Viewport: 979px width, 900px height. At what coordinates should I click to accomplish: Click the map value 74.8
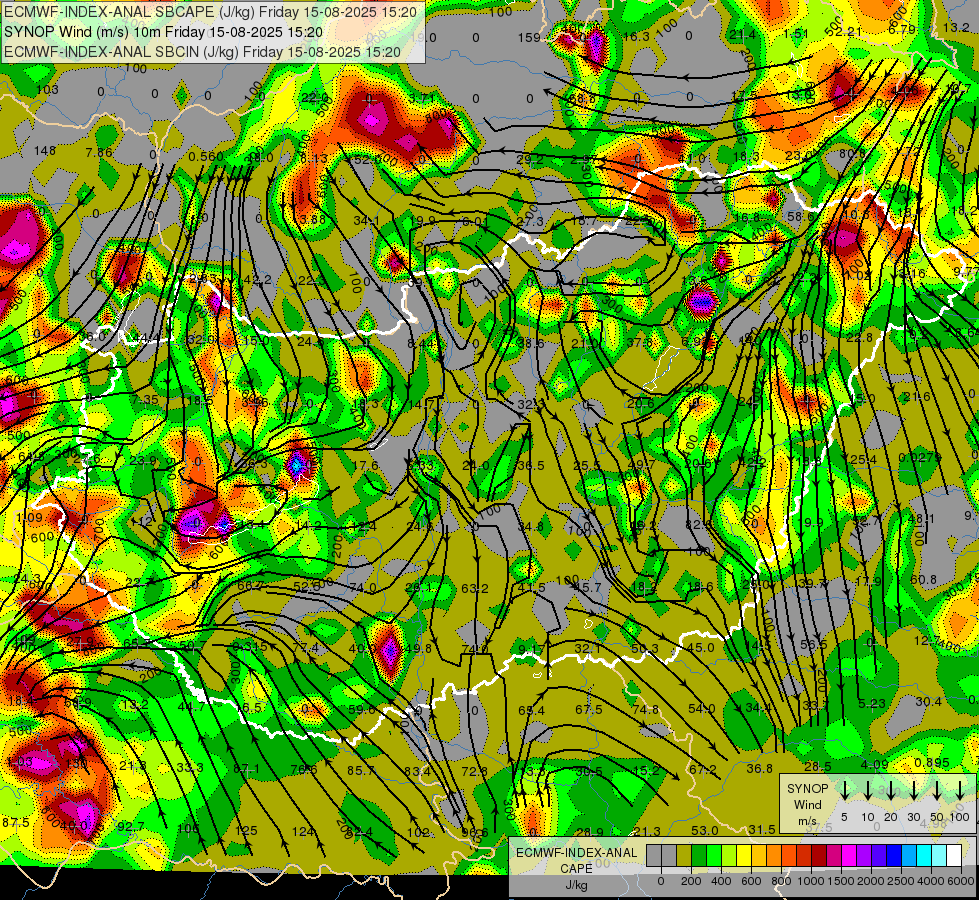[646, 710]
